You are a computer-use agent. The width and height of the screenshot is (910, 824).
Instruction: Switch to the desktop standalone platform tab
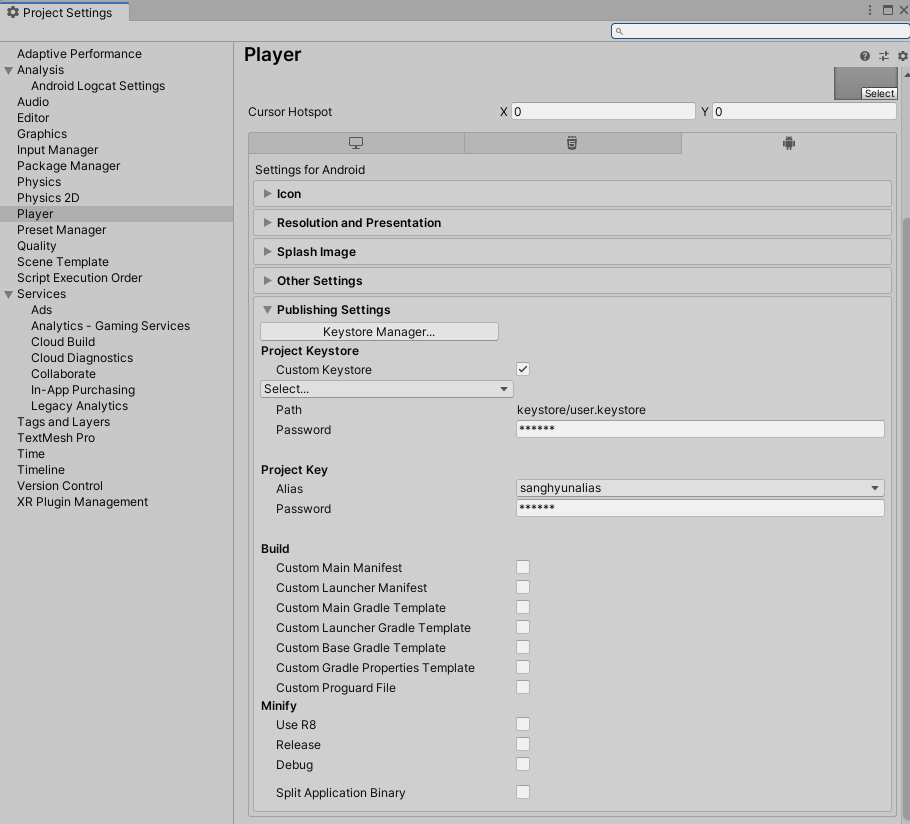356,143
